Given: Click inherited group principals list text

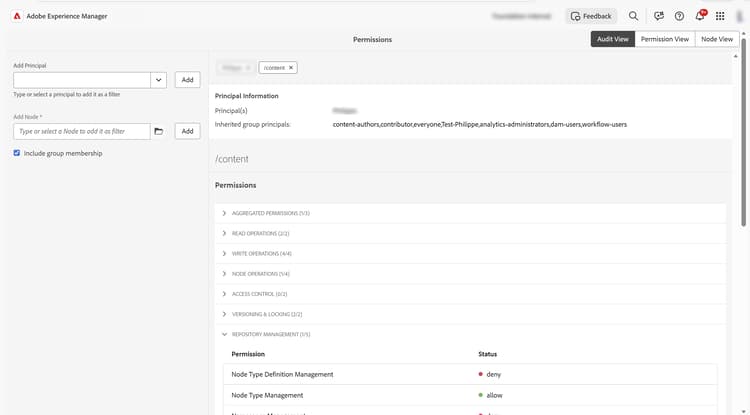Looking at the screenshot, I should coord(480,124).
